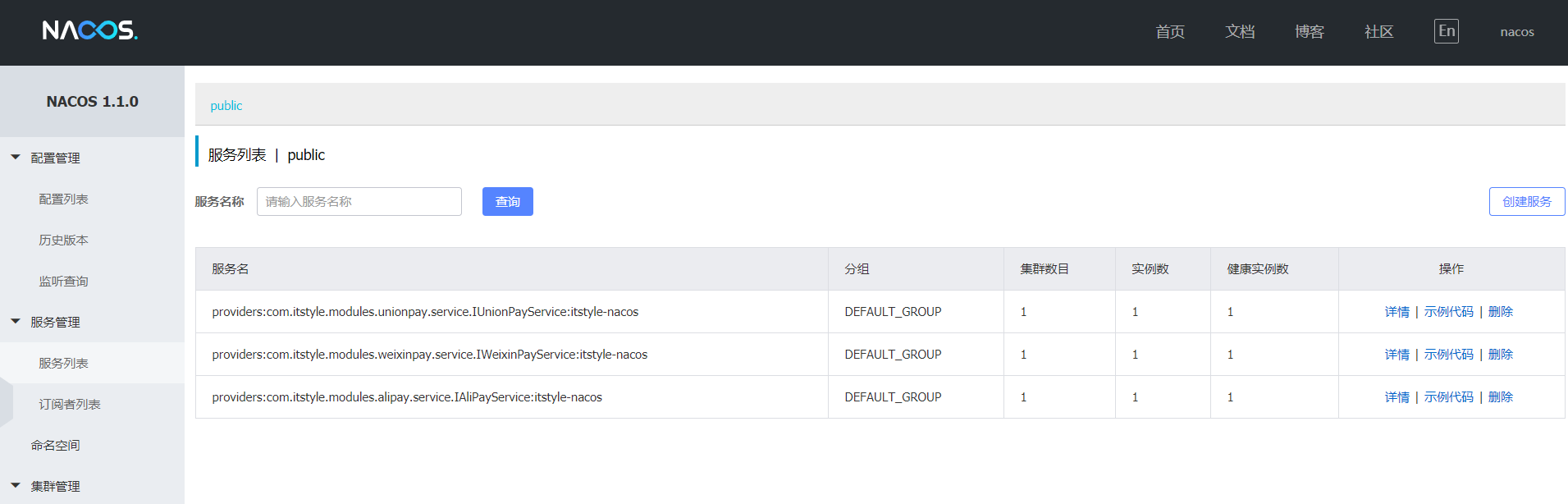Switch language with the En icon
This screenshot has height=504, width=1568.
click(x=1446, y=31)
